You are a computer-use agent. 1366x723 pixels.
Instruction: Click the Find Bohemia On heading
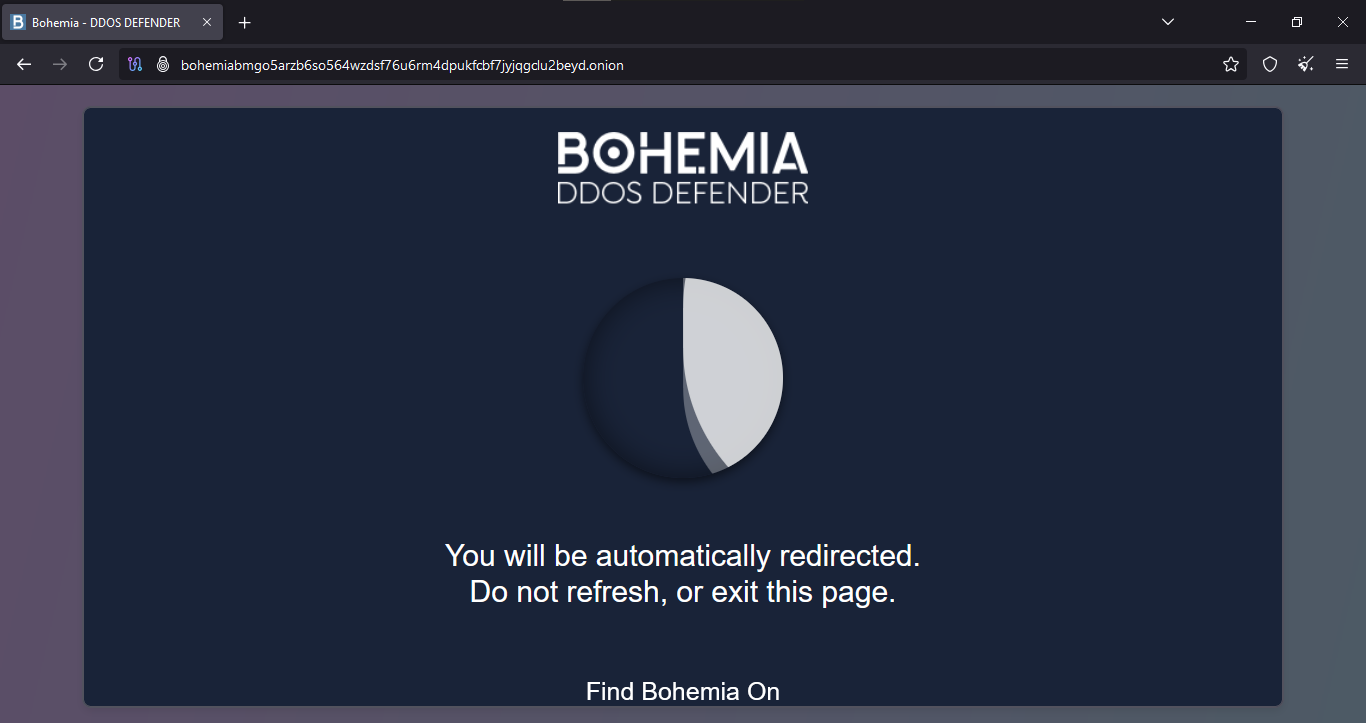click(x=683, y=691)
